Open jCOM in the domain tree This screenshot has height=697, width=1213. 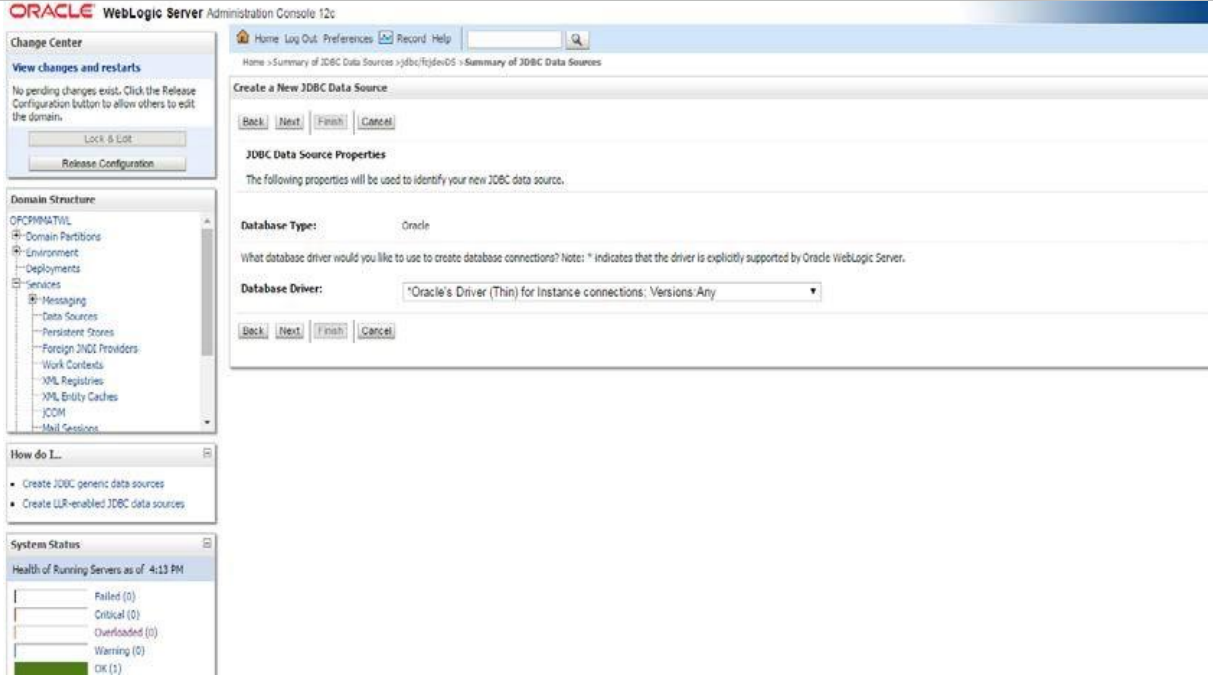click(54, 412)
